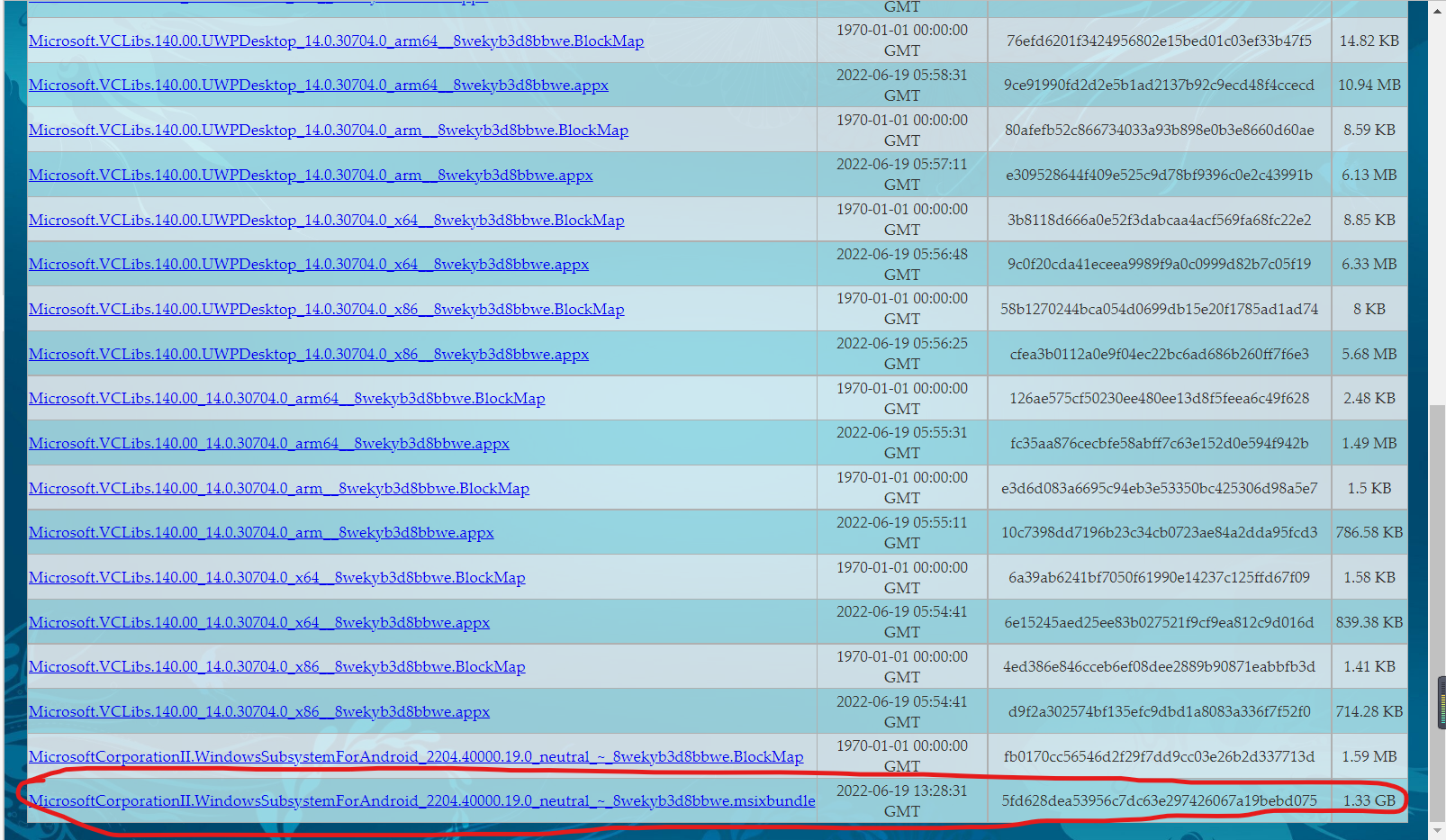This screenshot has width=1446, height=840.
Task: Open VCLibs UWPDesktop arm64 BlockMap link
Action: pos(337,41)
